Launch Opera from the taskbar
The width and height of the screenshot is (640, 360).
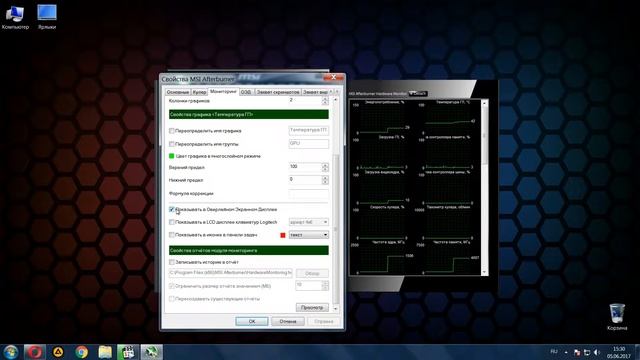(35, 352)
